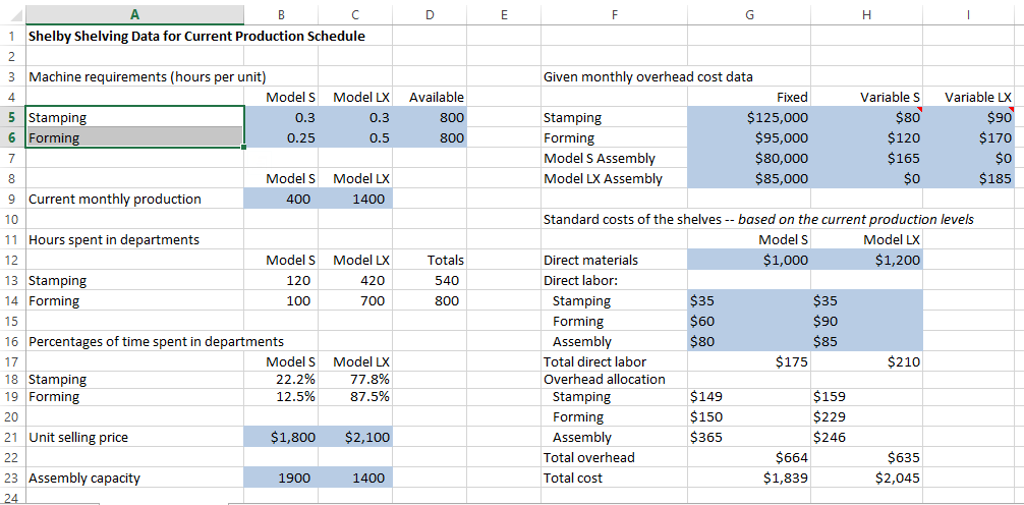Select row 9 header

pyautogui.click(x=11, y=199)
